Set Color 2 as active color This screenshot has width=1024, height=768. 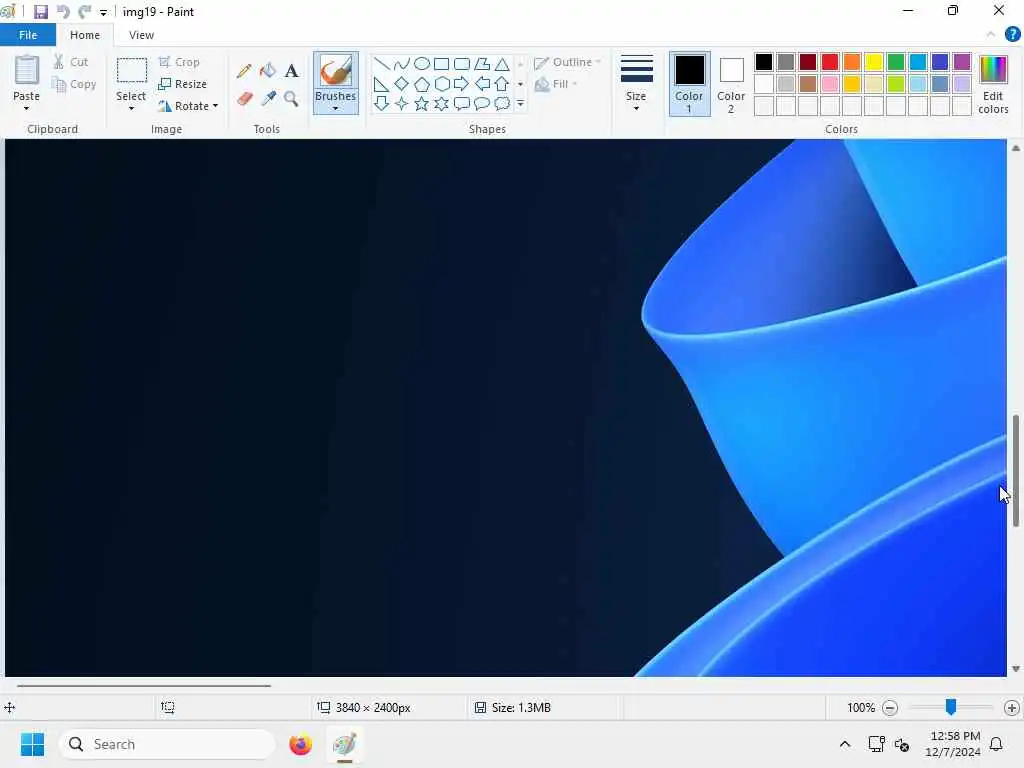coord(731,84)
